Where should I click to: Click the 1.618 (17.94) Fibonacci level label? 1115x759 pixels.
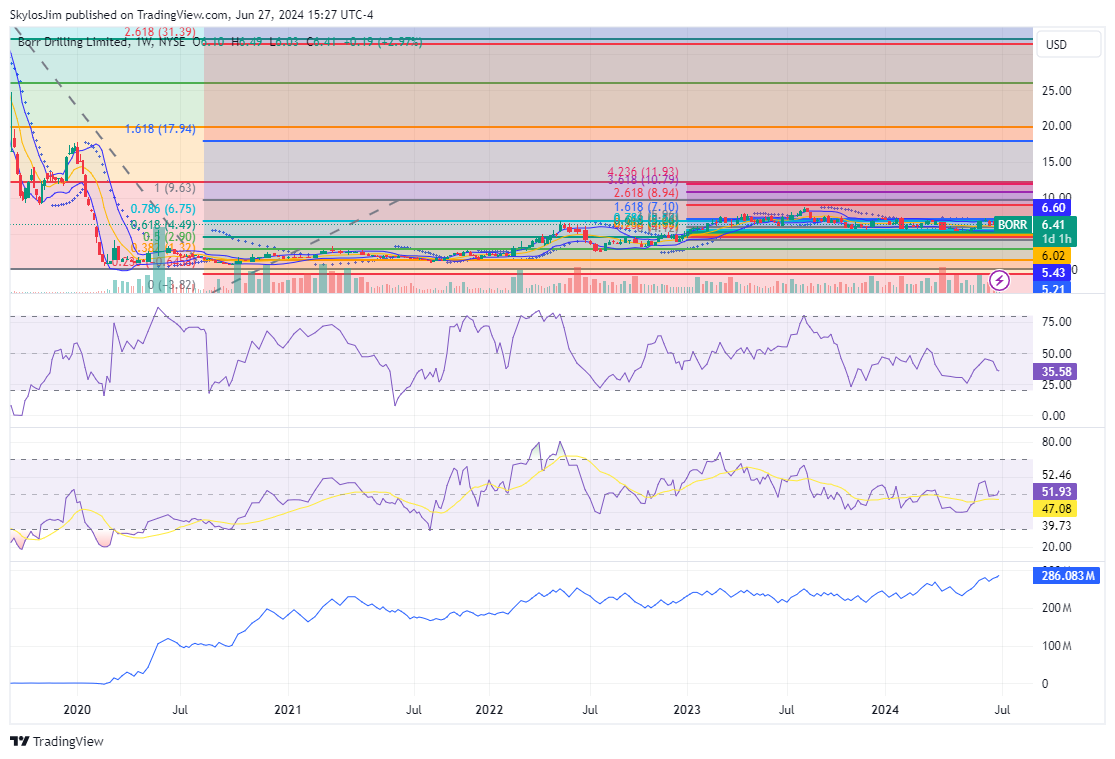pos(160,129)
